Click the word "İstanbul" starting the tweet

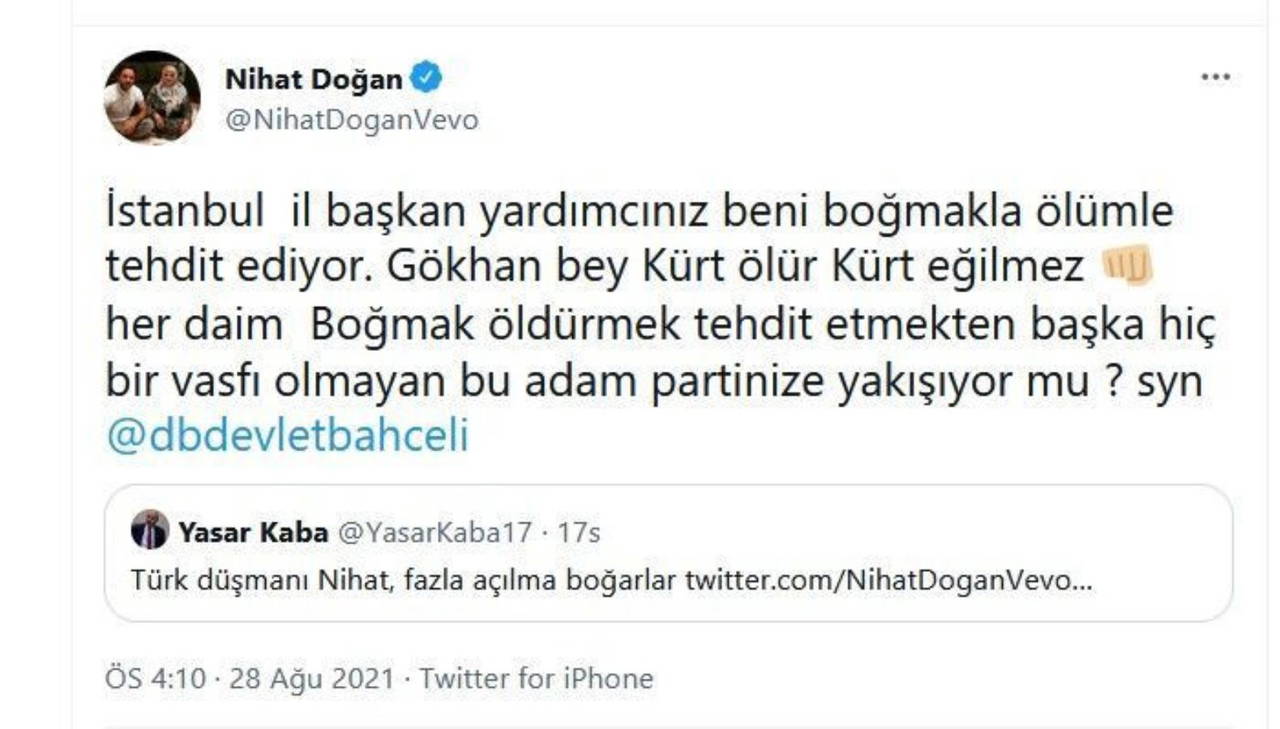184,213
